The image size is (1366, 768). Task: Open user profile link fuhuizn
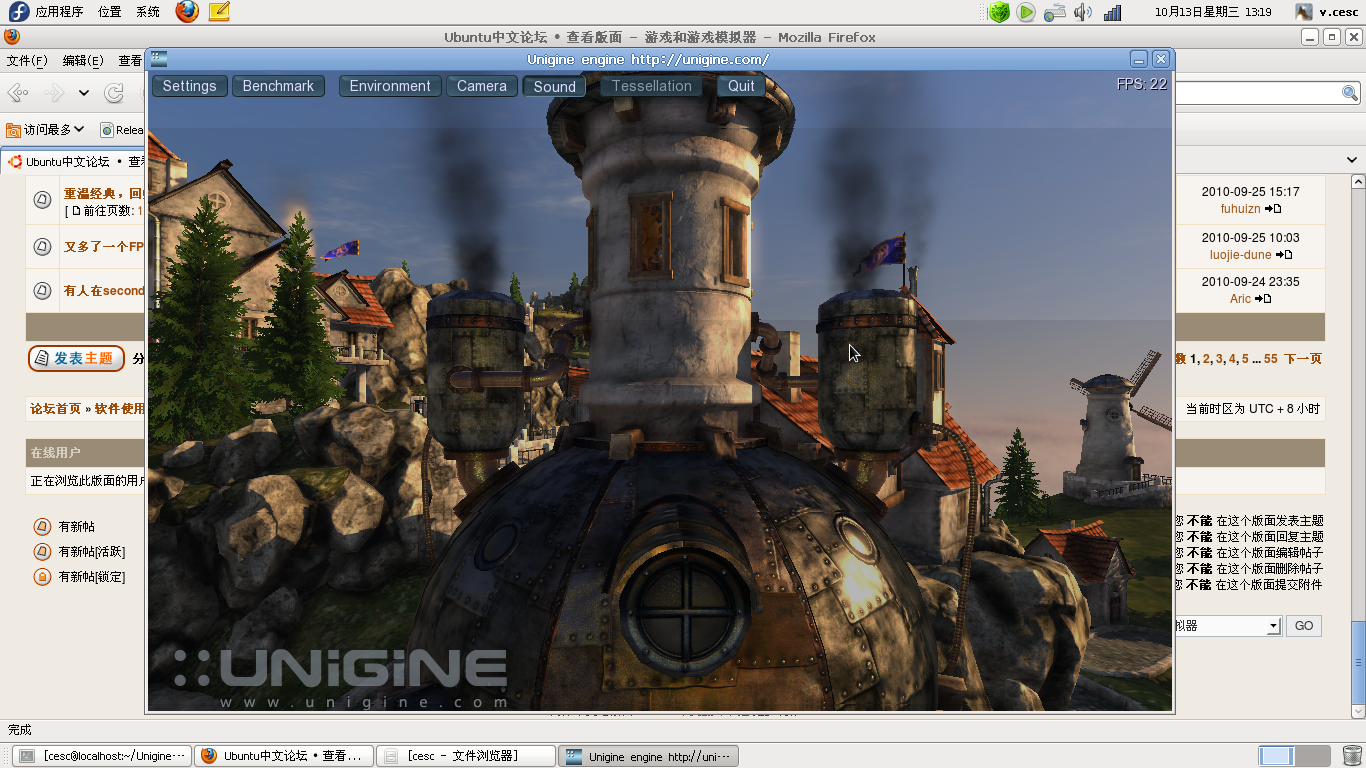1240,209
